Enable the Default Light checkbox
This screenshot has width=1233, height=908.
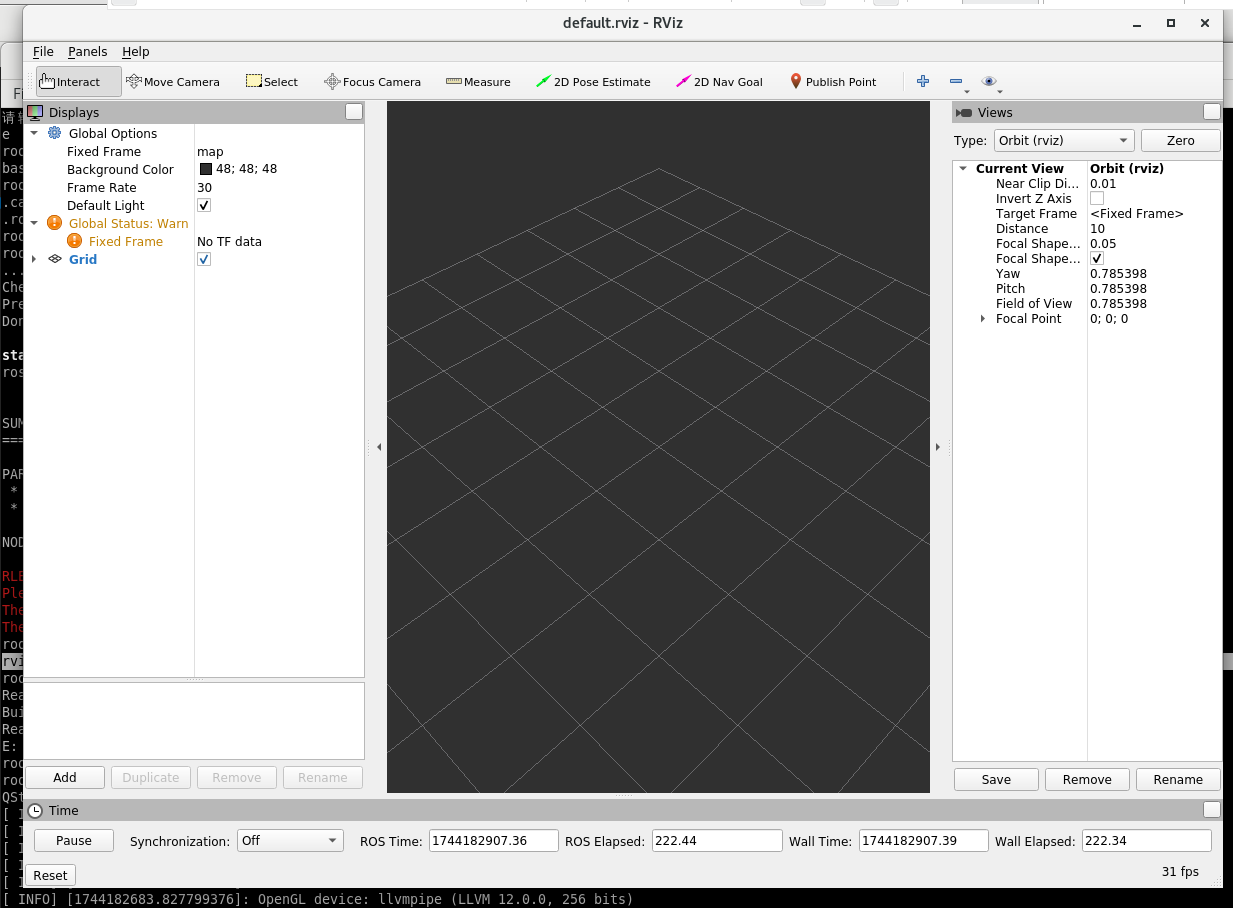tap(203, 205)
